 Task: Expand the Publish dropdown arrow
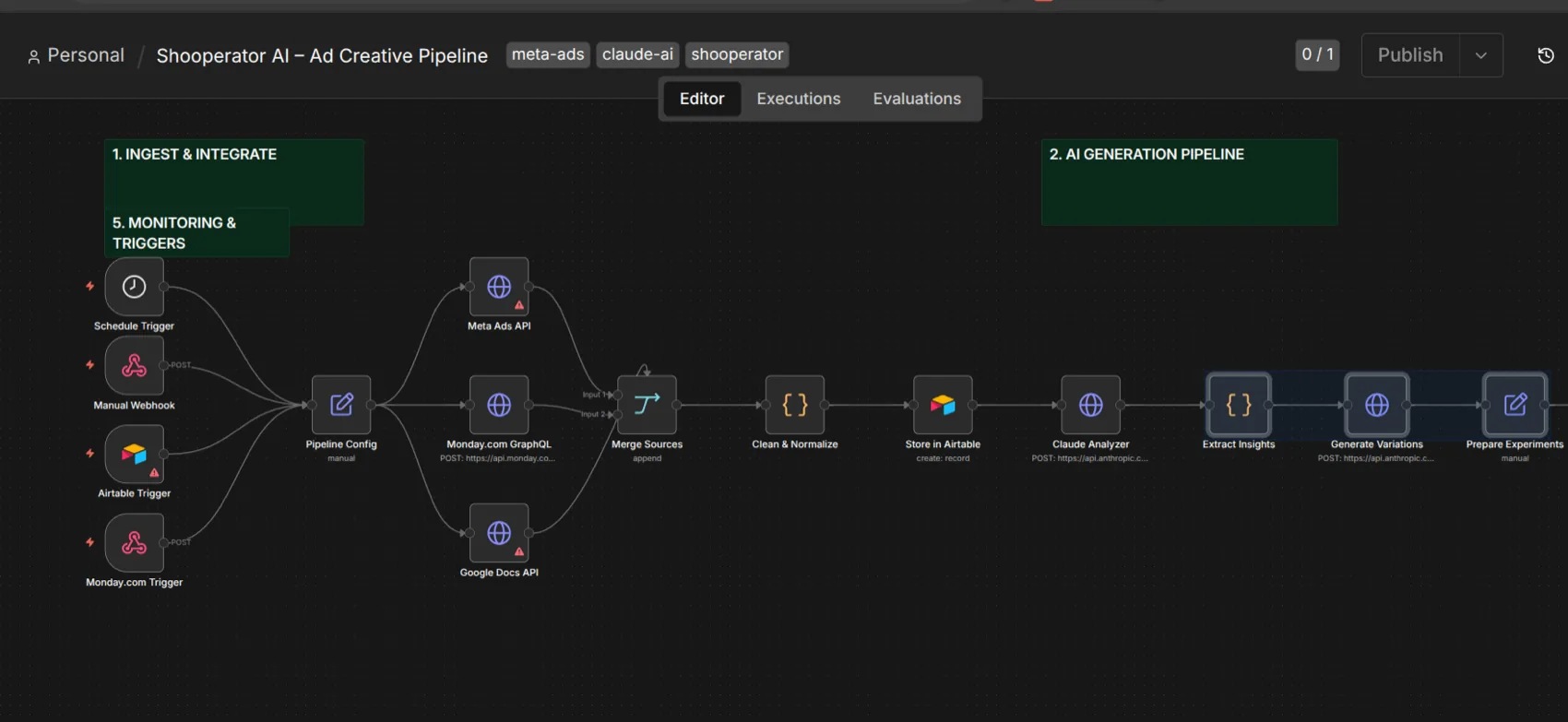click(1480, 55)
